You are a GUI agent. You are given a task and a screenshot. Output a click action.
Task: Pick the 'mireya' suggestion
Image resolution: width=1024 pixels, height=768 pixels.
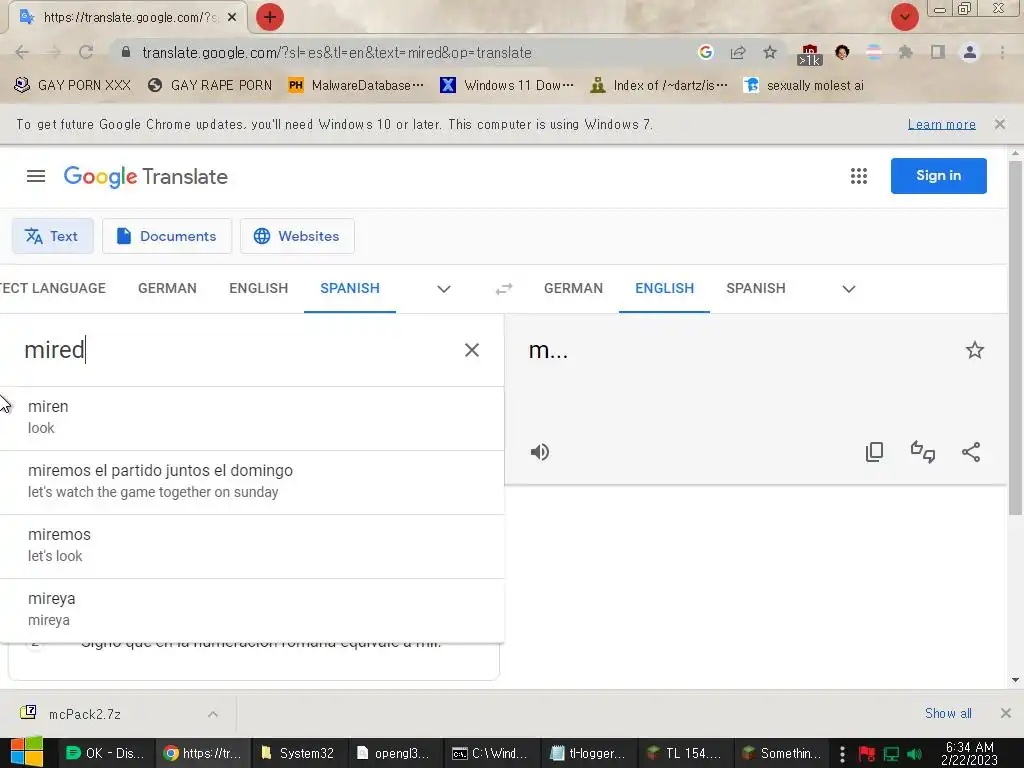click(x=251, y=610)
